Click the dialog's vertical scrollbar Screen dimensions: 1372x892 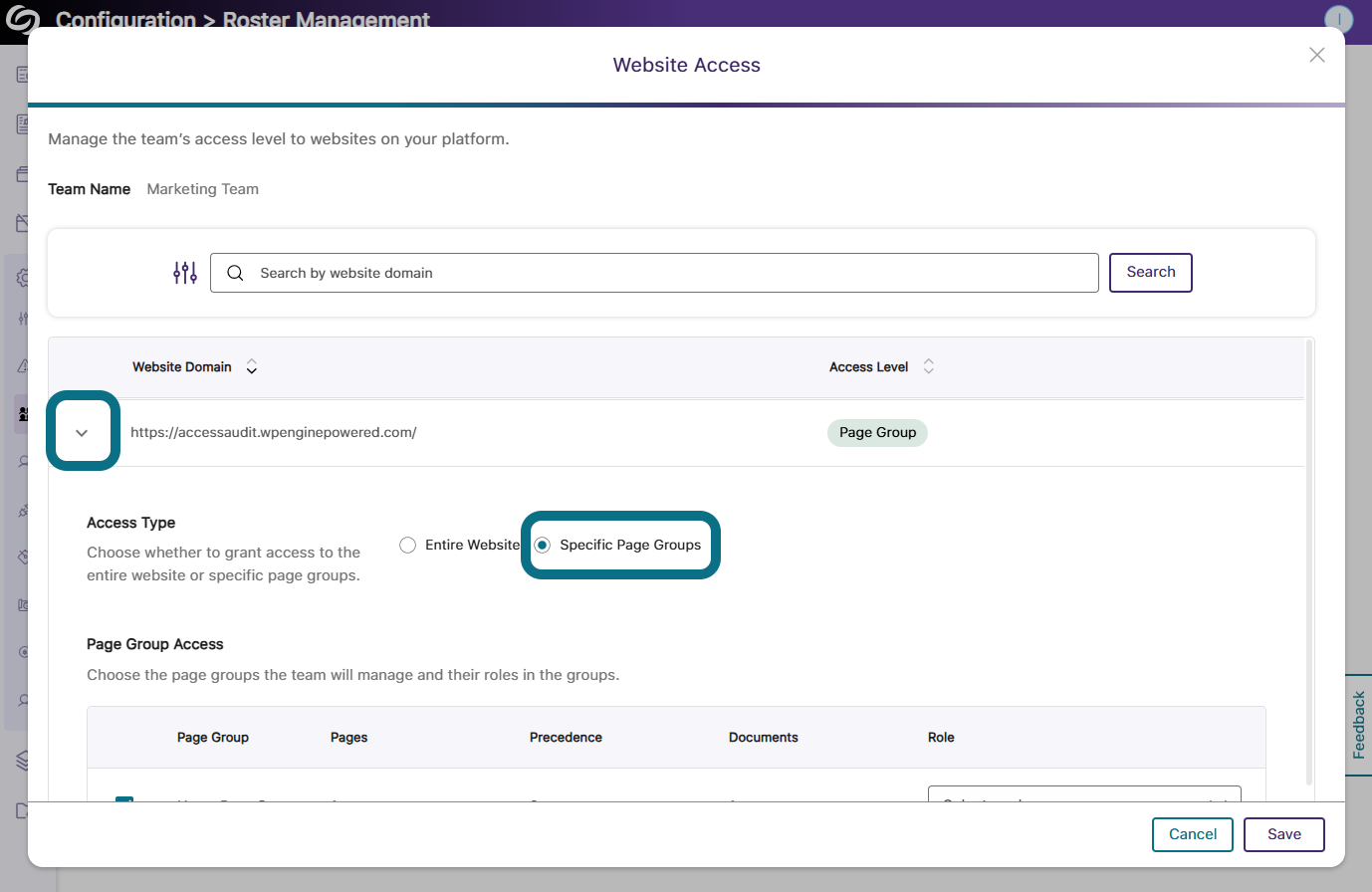coord(1309,562)
